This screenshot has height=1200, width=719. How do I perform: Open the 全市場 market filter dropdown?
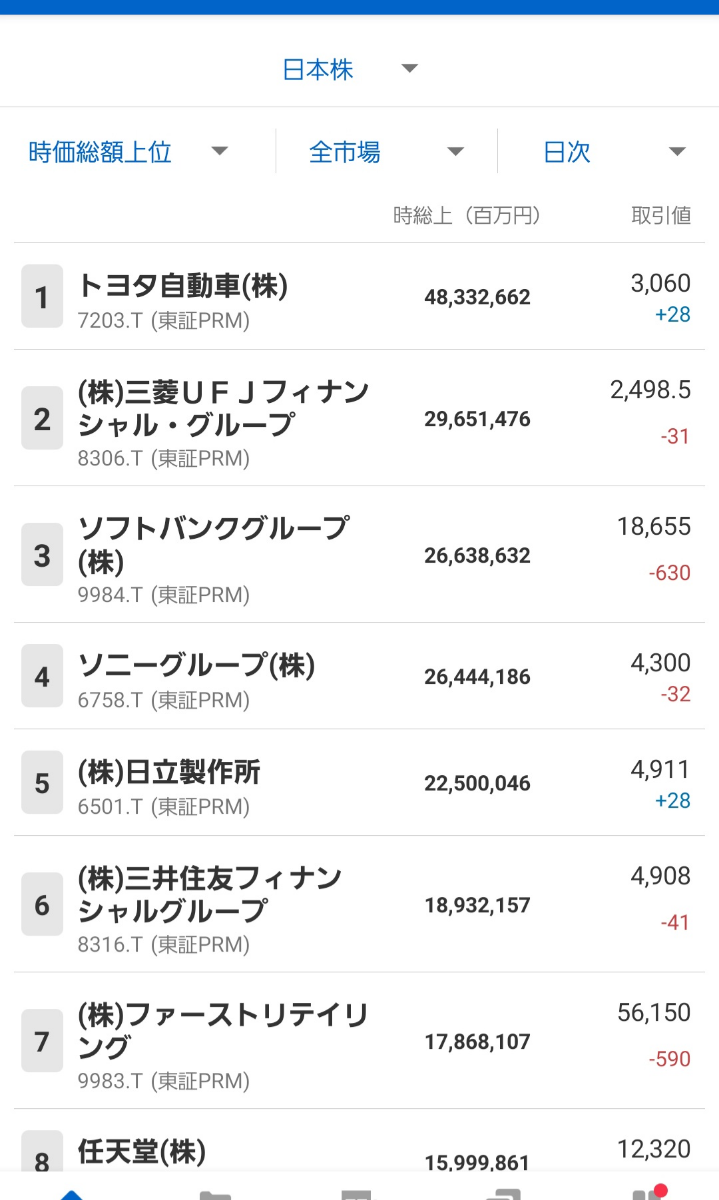tap(386, 152)
